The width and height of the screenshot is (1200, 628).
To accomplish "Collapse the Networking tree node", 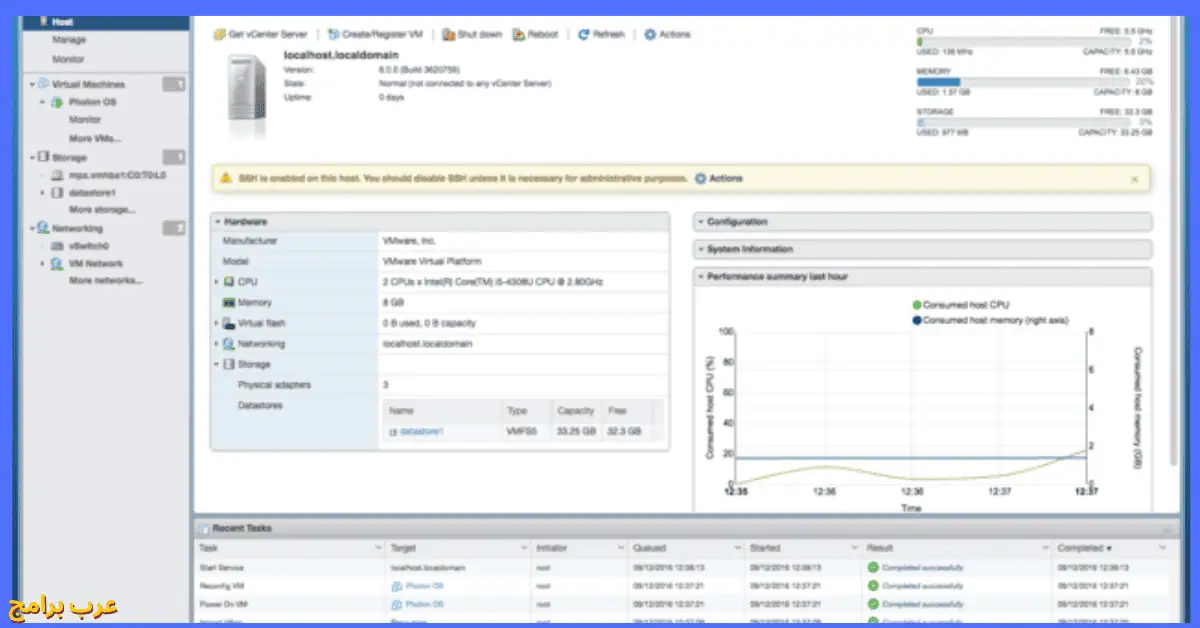I will [32, 228].
